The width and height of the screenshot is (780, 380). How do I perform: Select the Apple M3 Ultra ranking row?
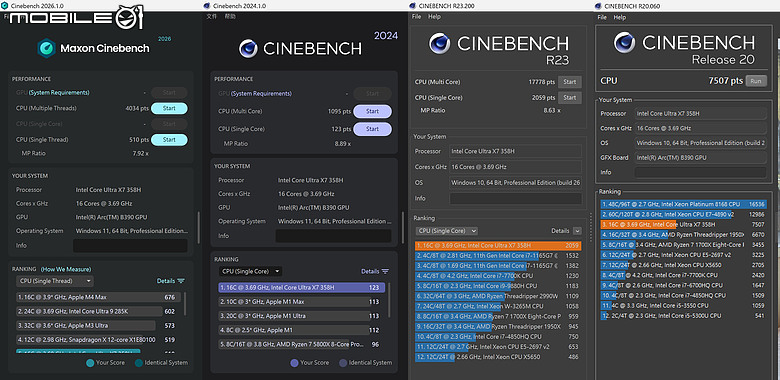pyautogui.click(x=98, y=325)
